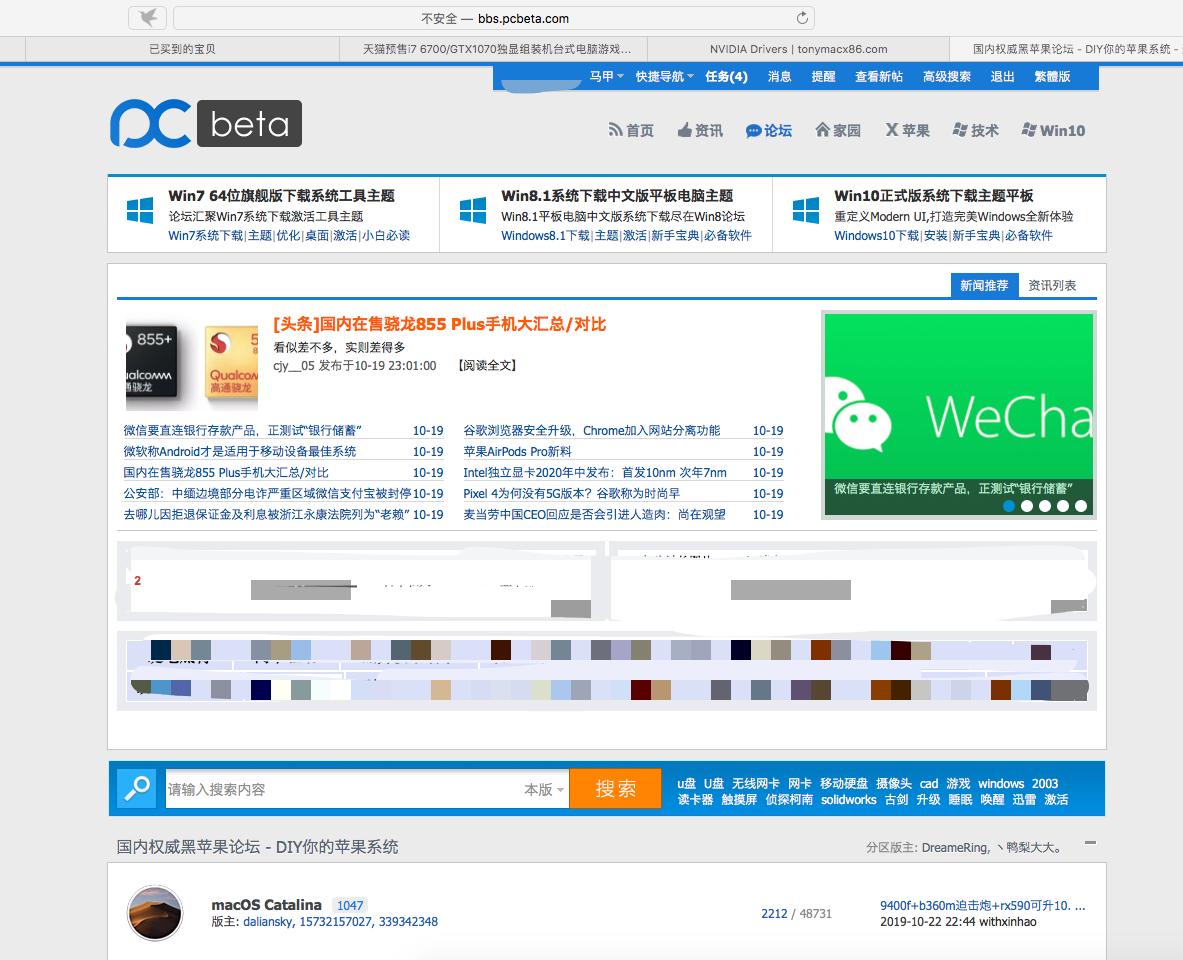Expand the 快捷导航 menu
Image resolution: width=1183 pixels, height=960 pixels.
point(662,77)
